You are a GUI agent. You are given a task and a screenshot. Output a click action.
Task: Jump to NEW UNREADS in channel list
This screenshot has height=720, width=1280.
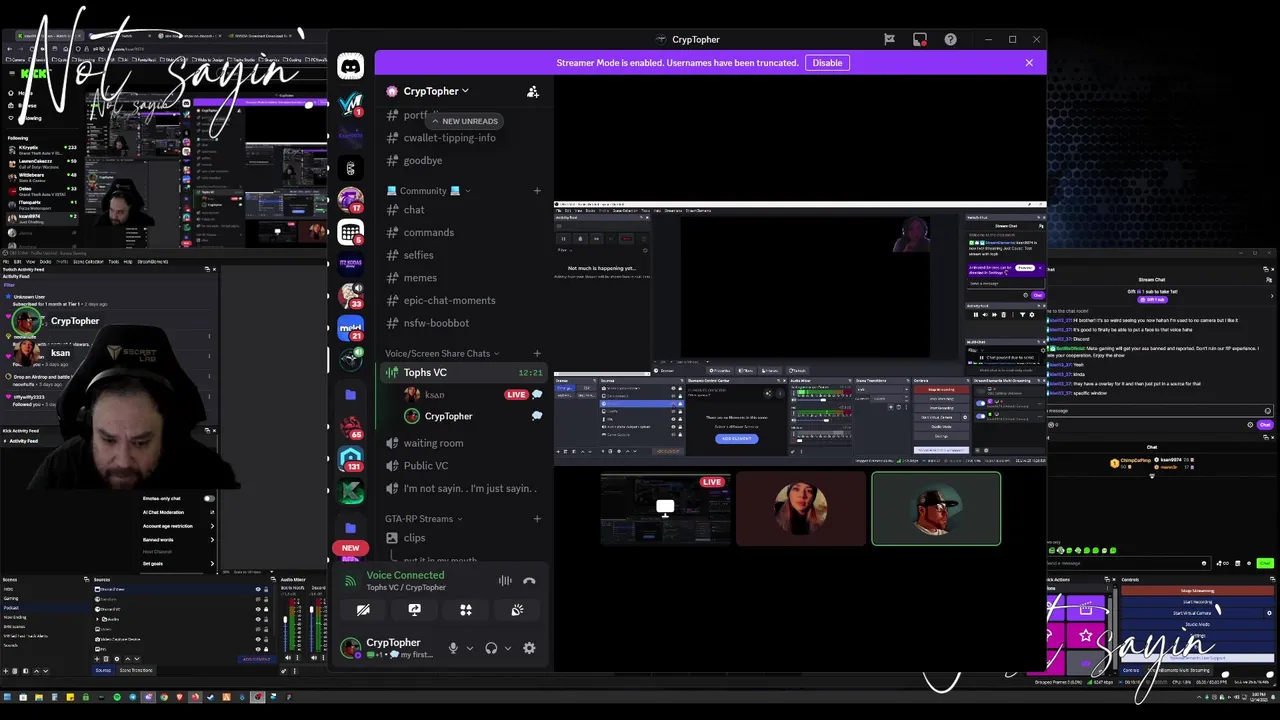464,121
